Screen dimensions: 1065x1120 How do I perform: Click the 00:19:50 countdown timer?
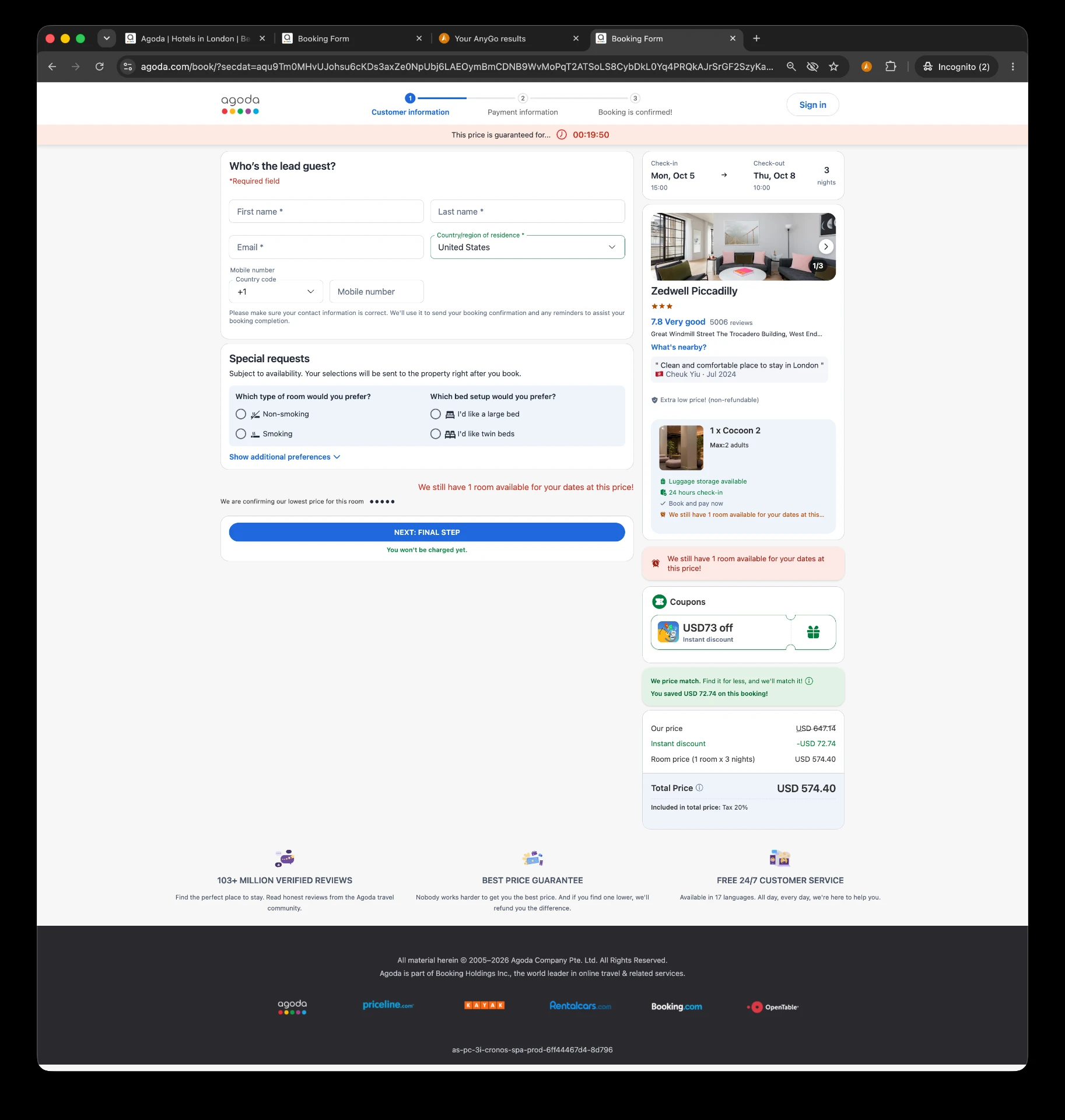(x=591, y=135)
